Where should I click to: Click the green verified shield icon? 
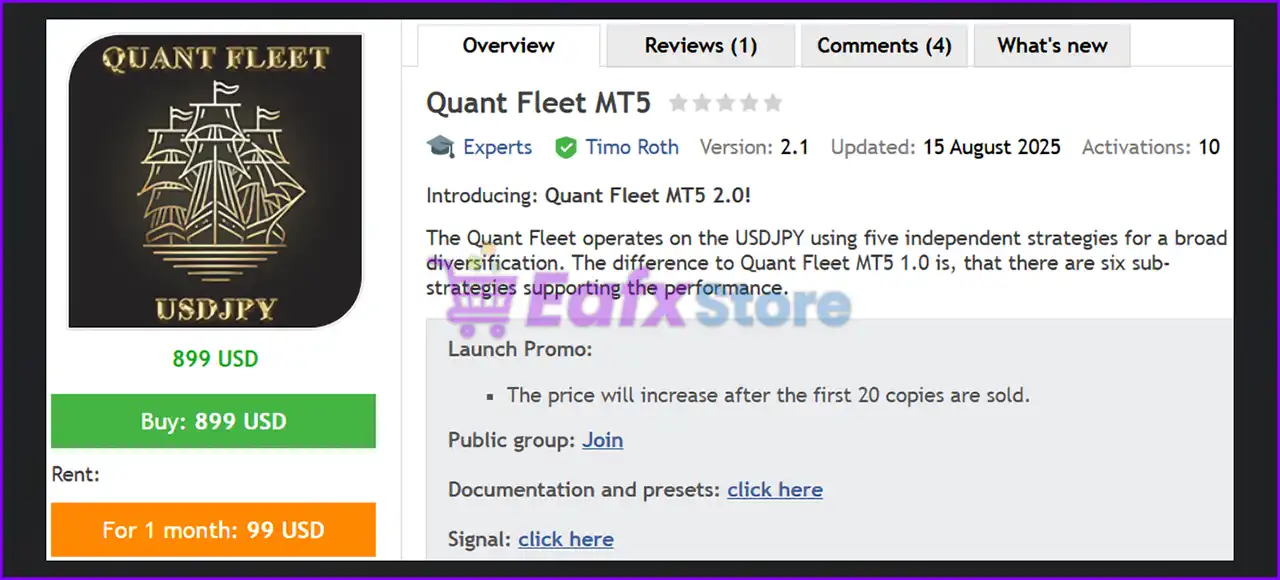(566, 148)
